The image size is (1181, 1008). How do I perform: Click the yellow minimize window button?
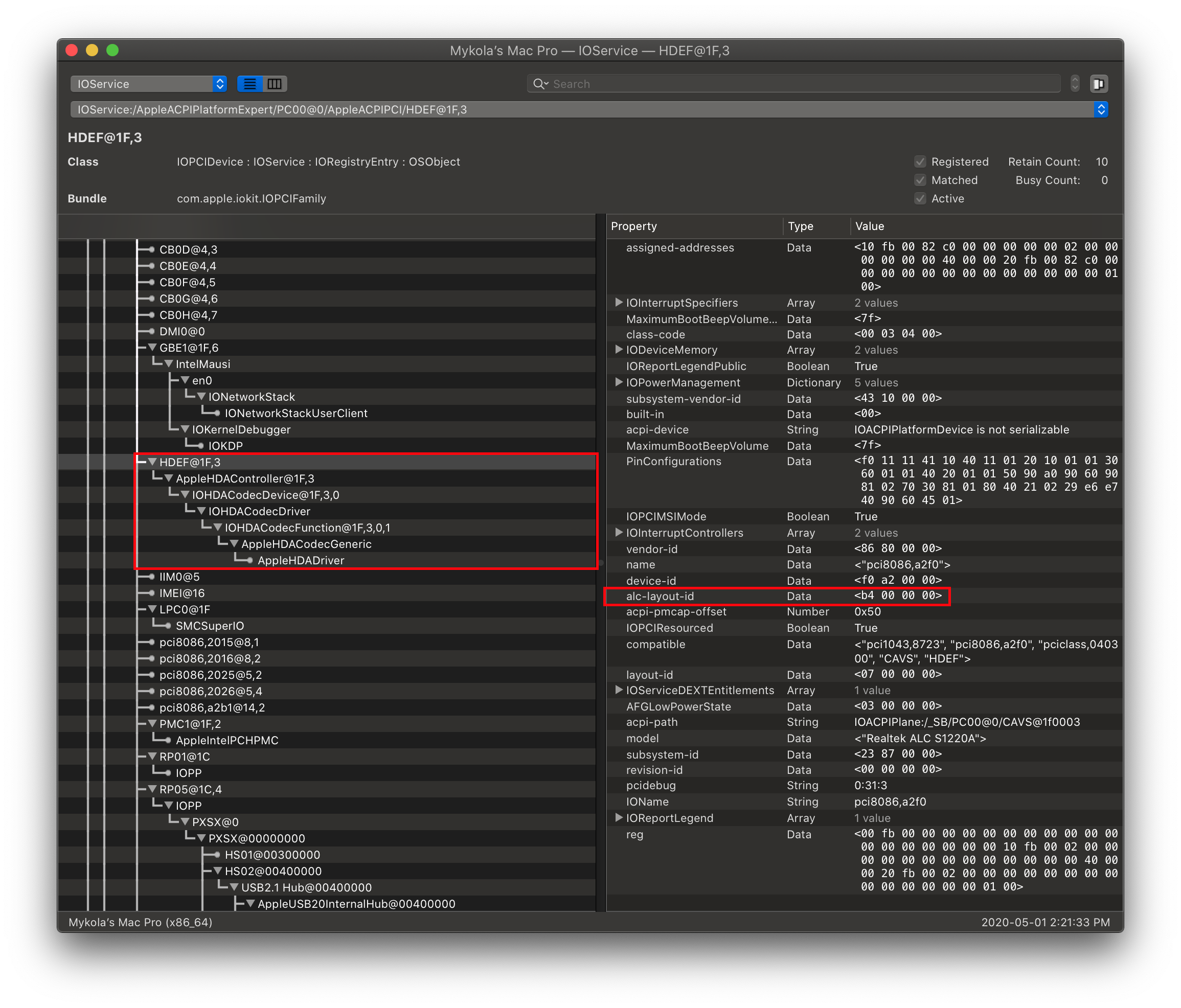pos(92,50)
